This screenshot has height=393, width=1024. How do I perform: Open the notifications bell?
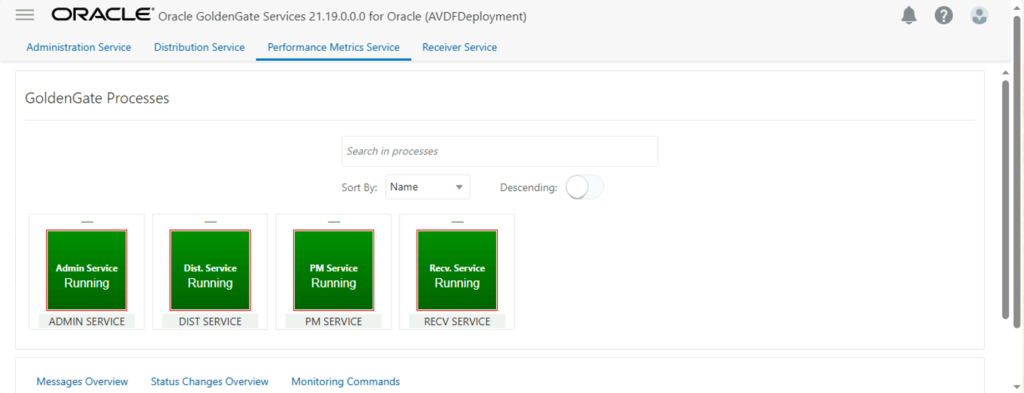click(909, 16)
